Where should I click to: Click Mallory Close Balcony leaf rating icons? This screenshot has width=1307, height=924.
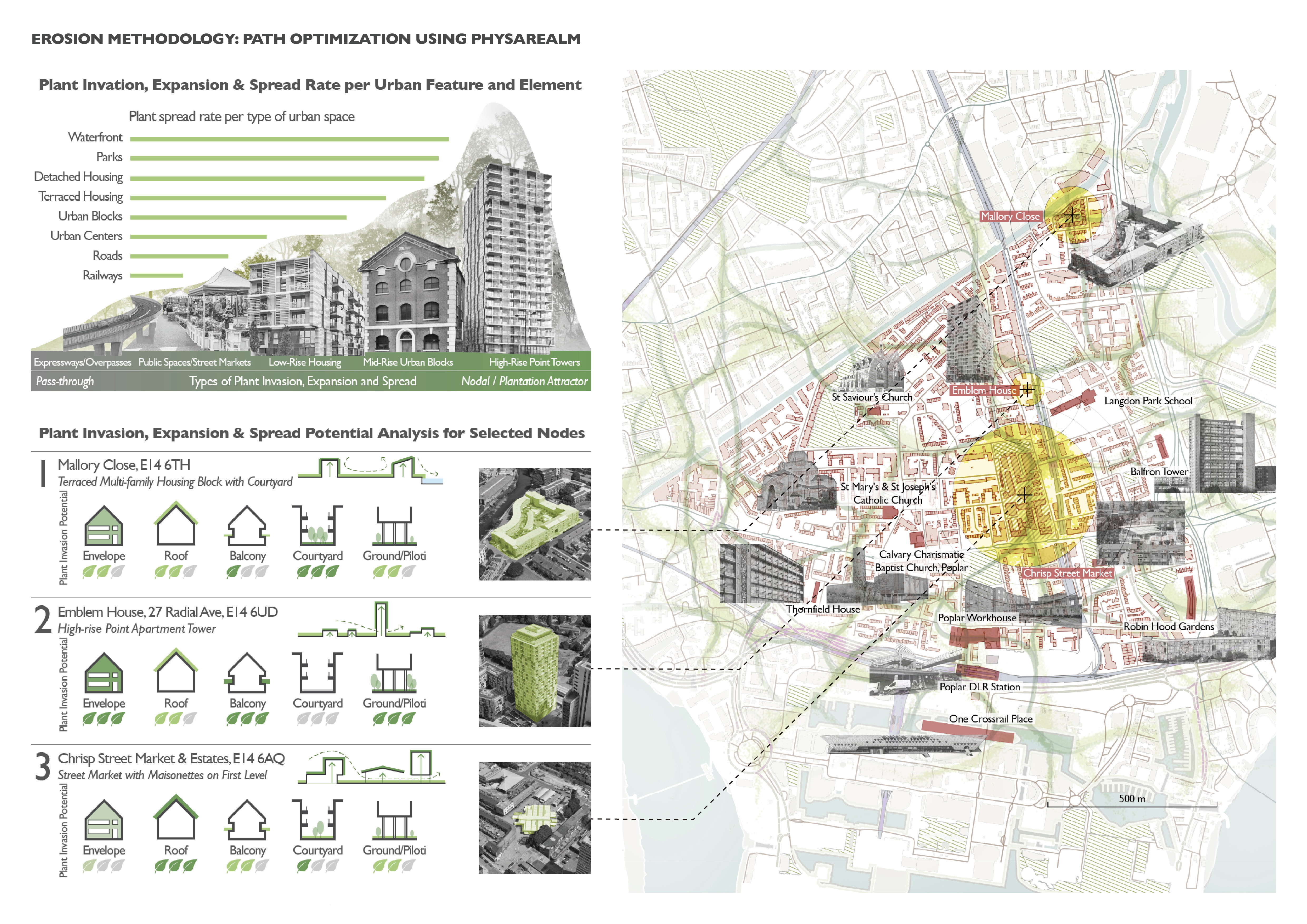[247, 572]
